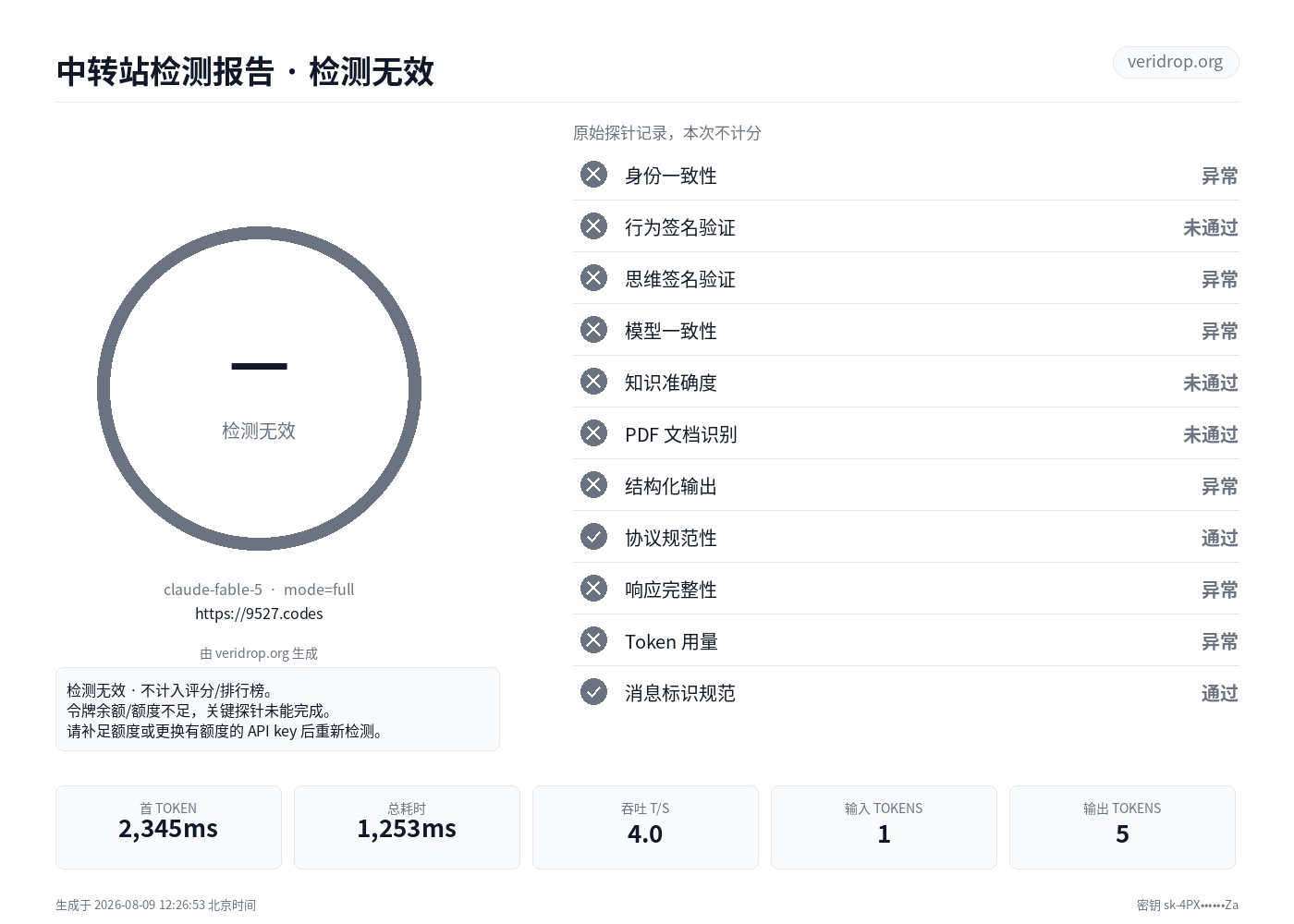Image resolution: width=1294 pixels, height=924 pixels.
Task: Open the veridrop.org badge in header
Action: pyautogui.click(x=1176, y=62)
